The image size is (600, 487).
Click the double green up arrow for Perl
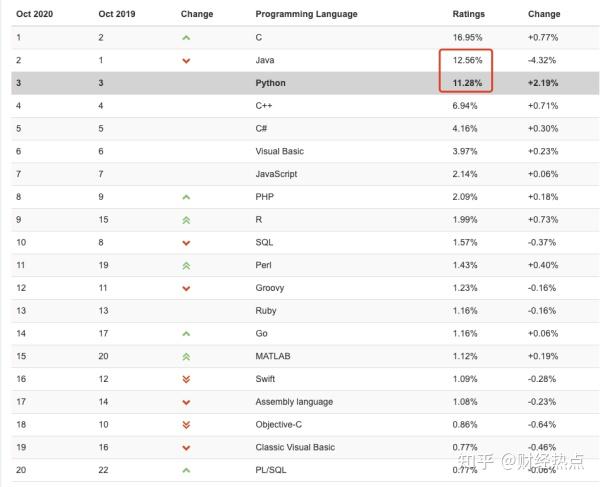(186, 265)
